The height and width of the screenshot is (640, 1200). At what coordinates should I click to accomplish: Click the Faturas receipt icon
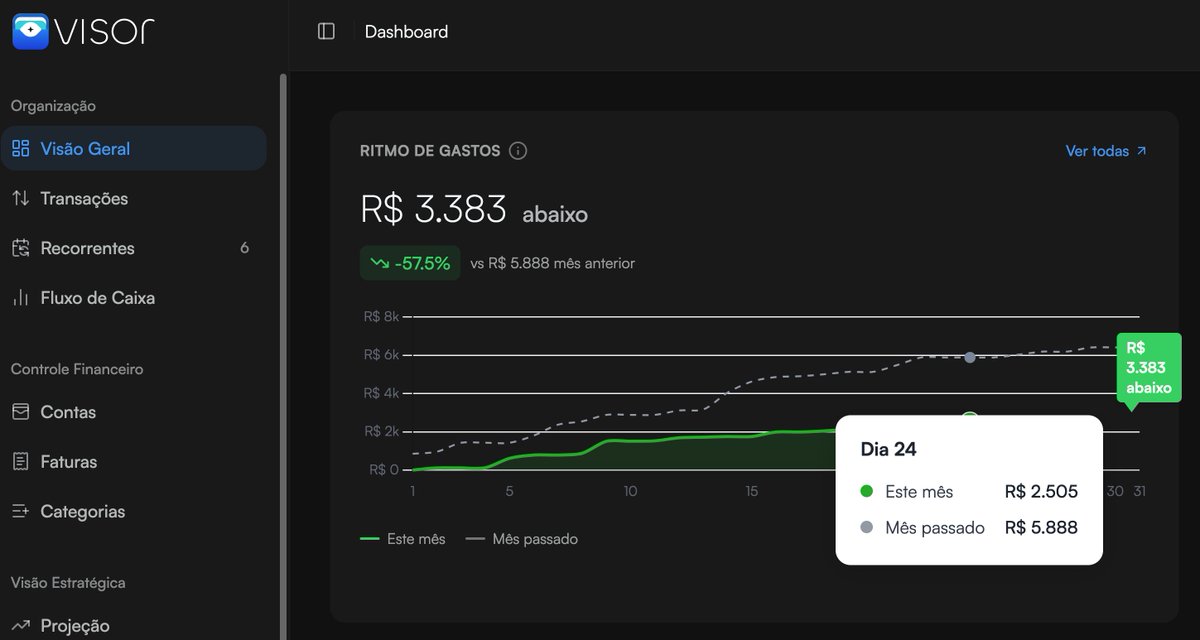(x=20, y=462)
